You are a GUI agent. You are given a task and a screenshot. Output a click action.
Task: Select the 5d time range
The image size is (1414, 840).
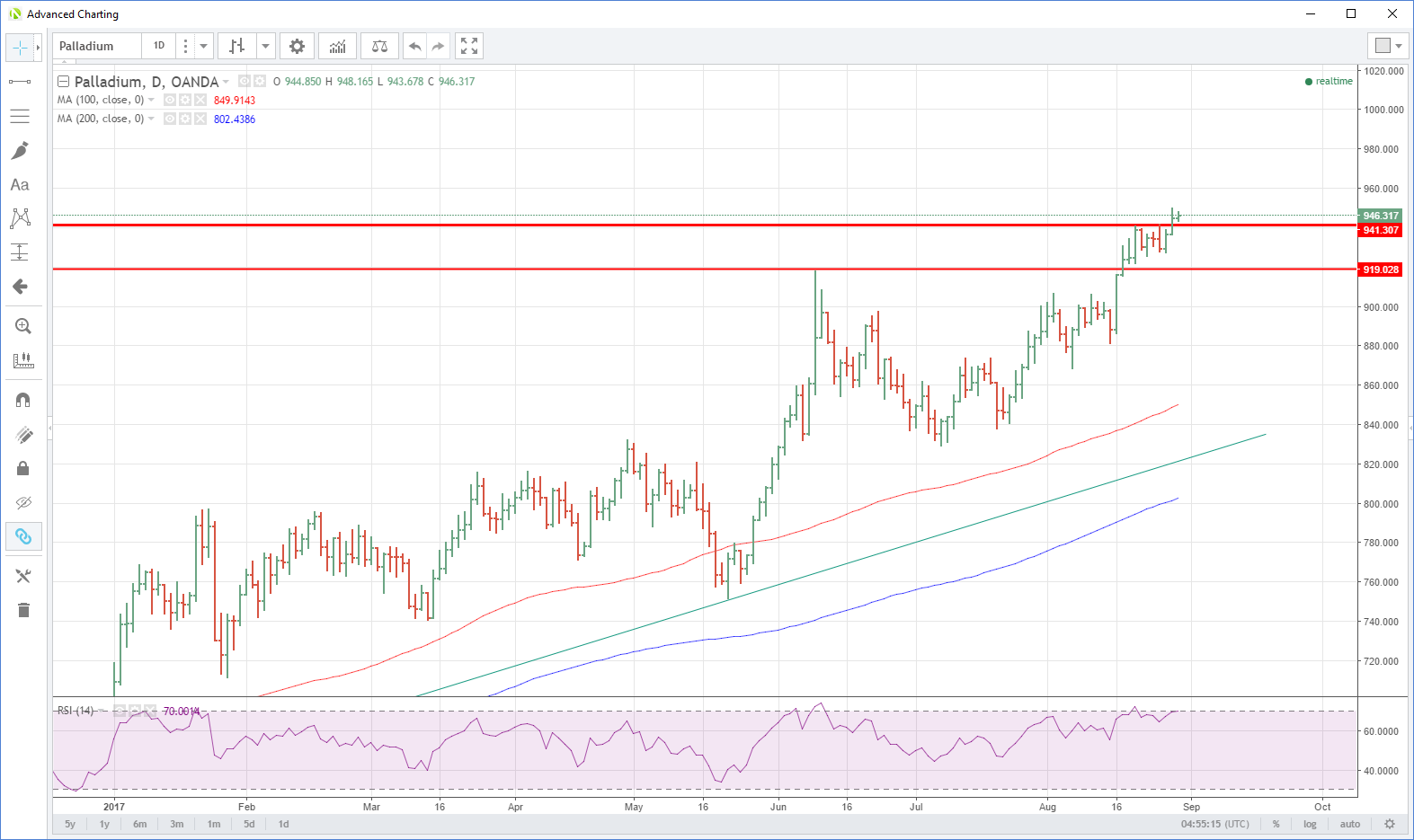point(249,824)
